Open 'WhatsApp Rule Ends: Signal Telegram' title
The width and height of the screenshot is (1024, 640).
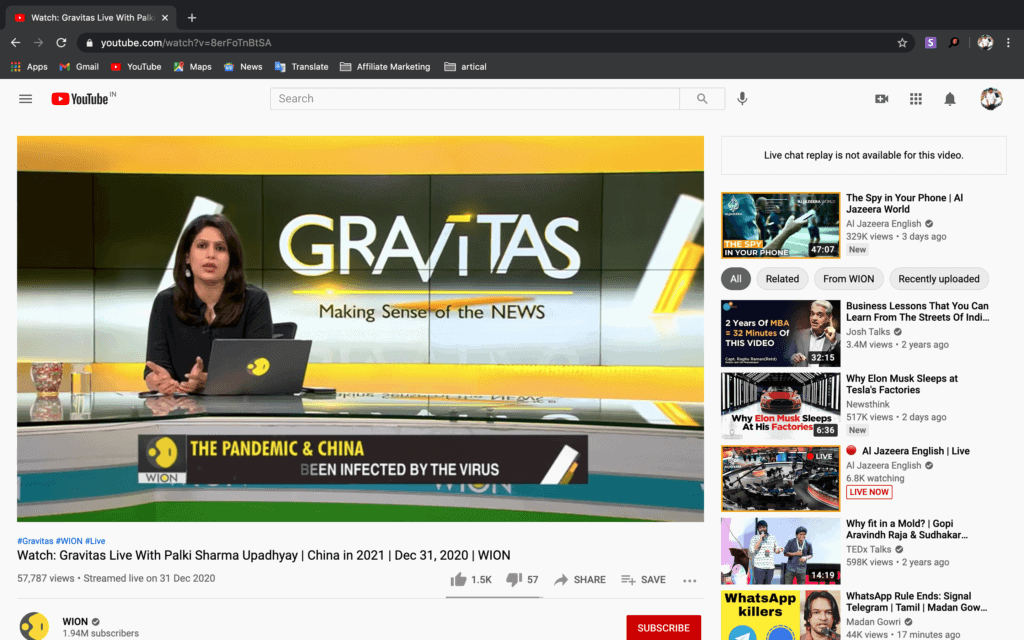(x=916, y=601)
